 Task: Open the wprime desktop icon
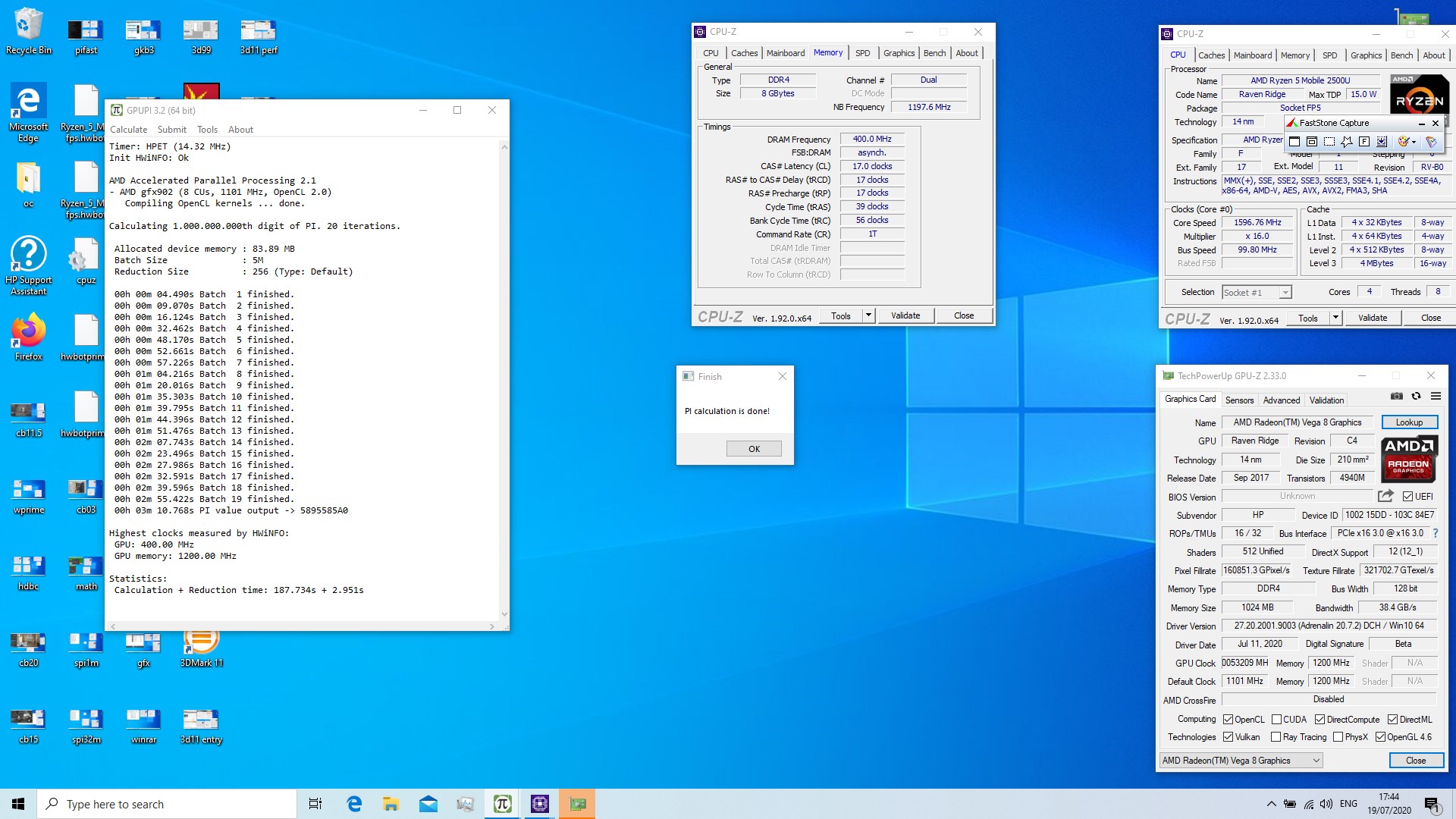coord(29,497)
